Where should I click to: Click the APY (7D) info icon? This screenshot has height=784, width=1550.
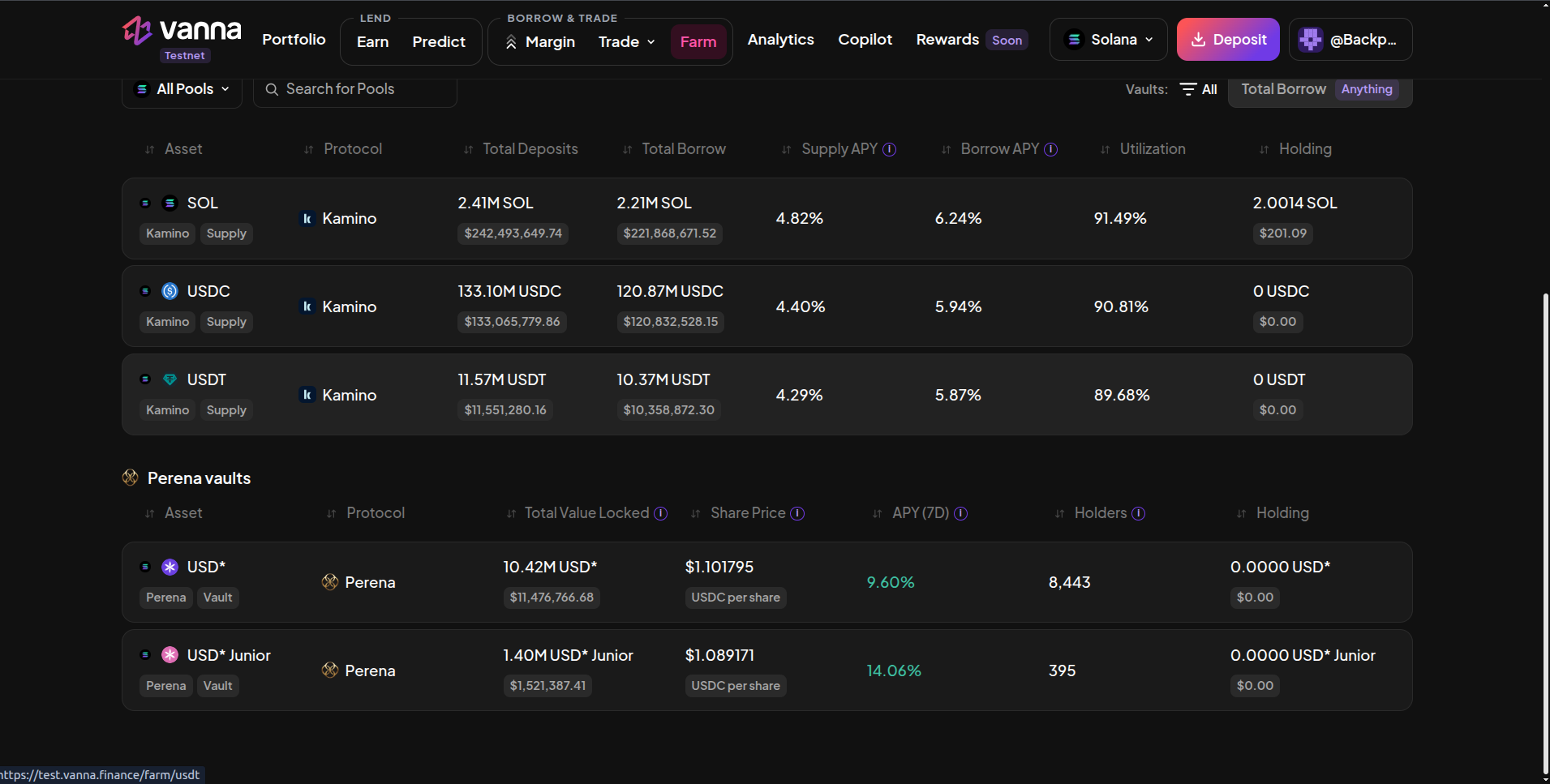[960, 513]
